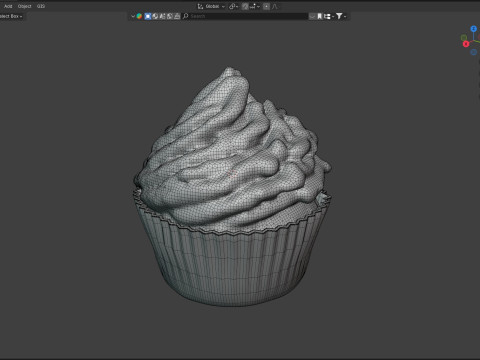480x360 pixels.
Task: Open the snapping options dropdown
Action: click(255, 6)
